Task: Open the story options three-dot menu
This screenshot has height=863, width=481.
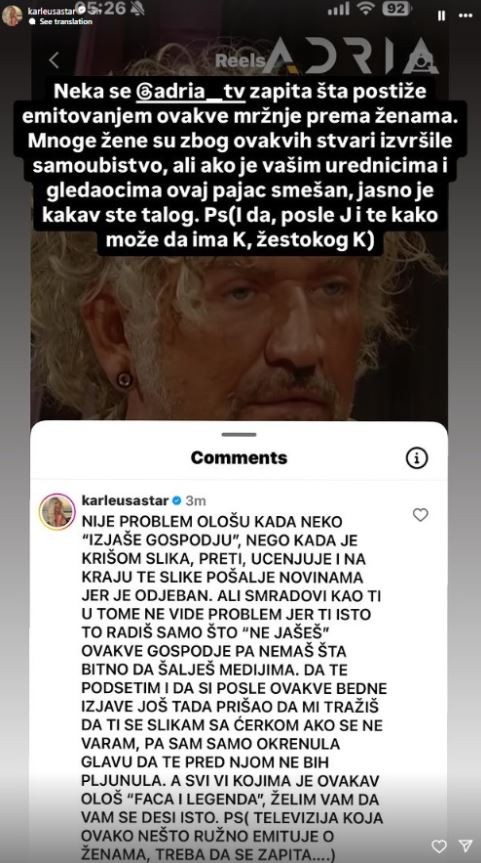Action: pyautogui.click(x=466, y=17)
